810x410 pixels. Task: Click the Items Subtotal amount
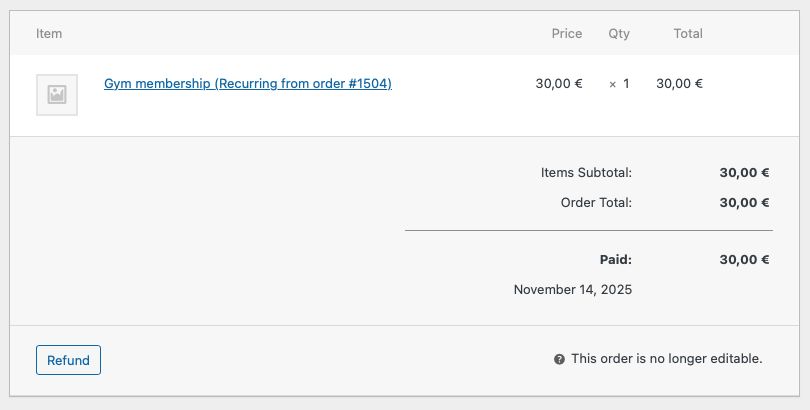[744, 172]
